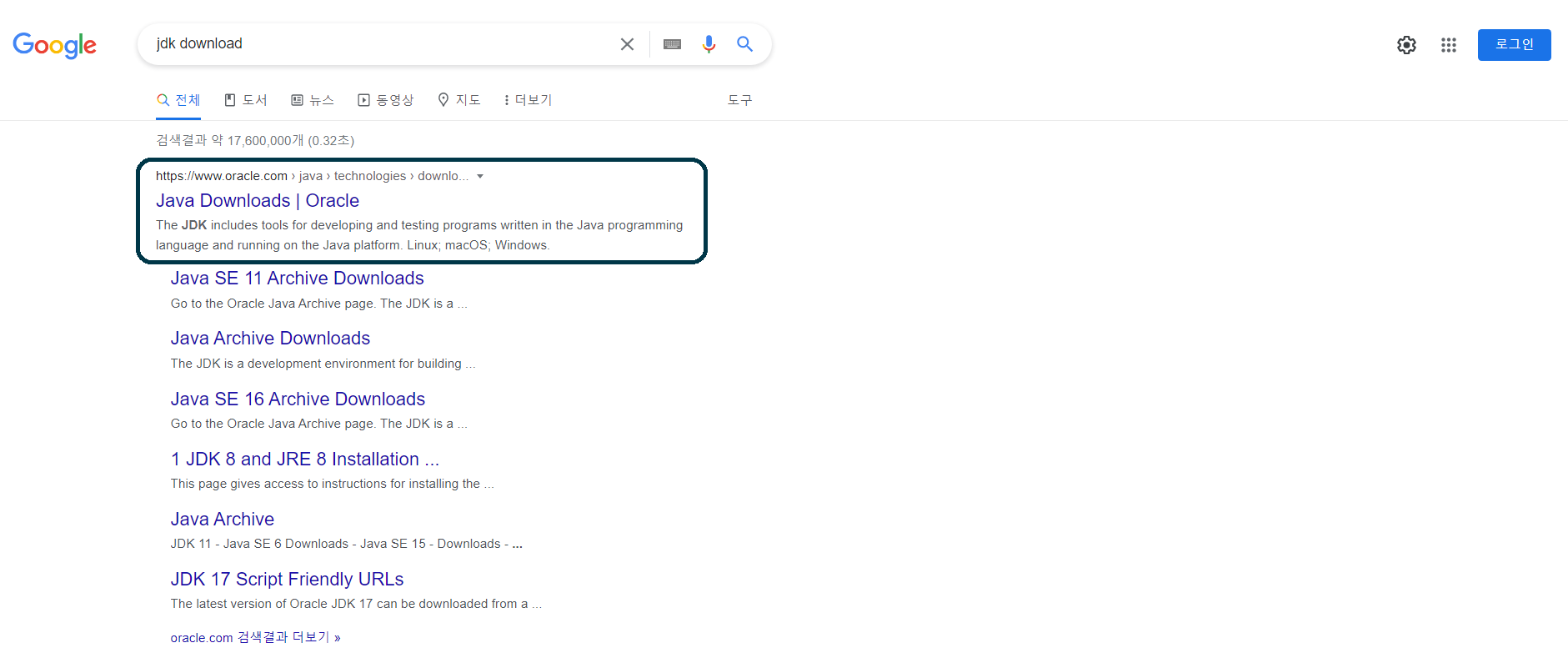Click the 로그인 sign-in button

pyautogui.click(x=1514, y=45)
